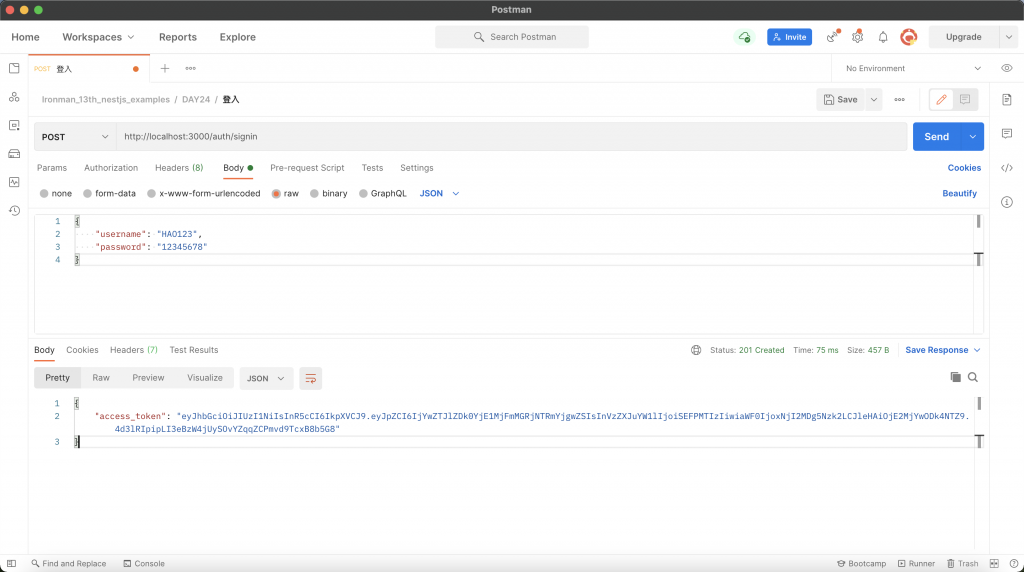Open the History sidebar icon
This screenshot has width=1024, height=572.
[x=14, y=210]
